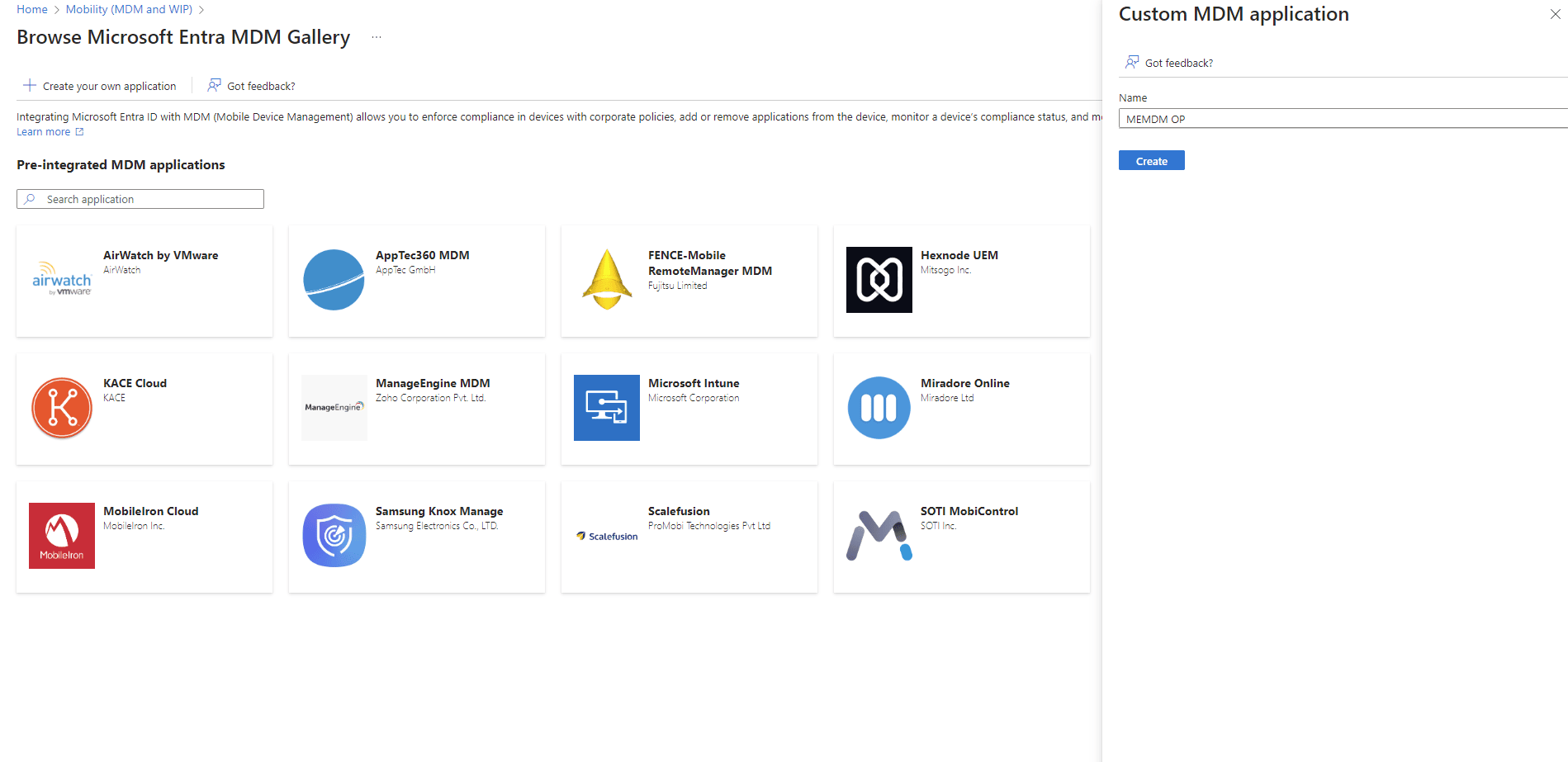
Task: Select the AppTec360 MDM globe icon
Action: point(334,280)
